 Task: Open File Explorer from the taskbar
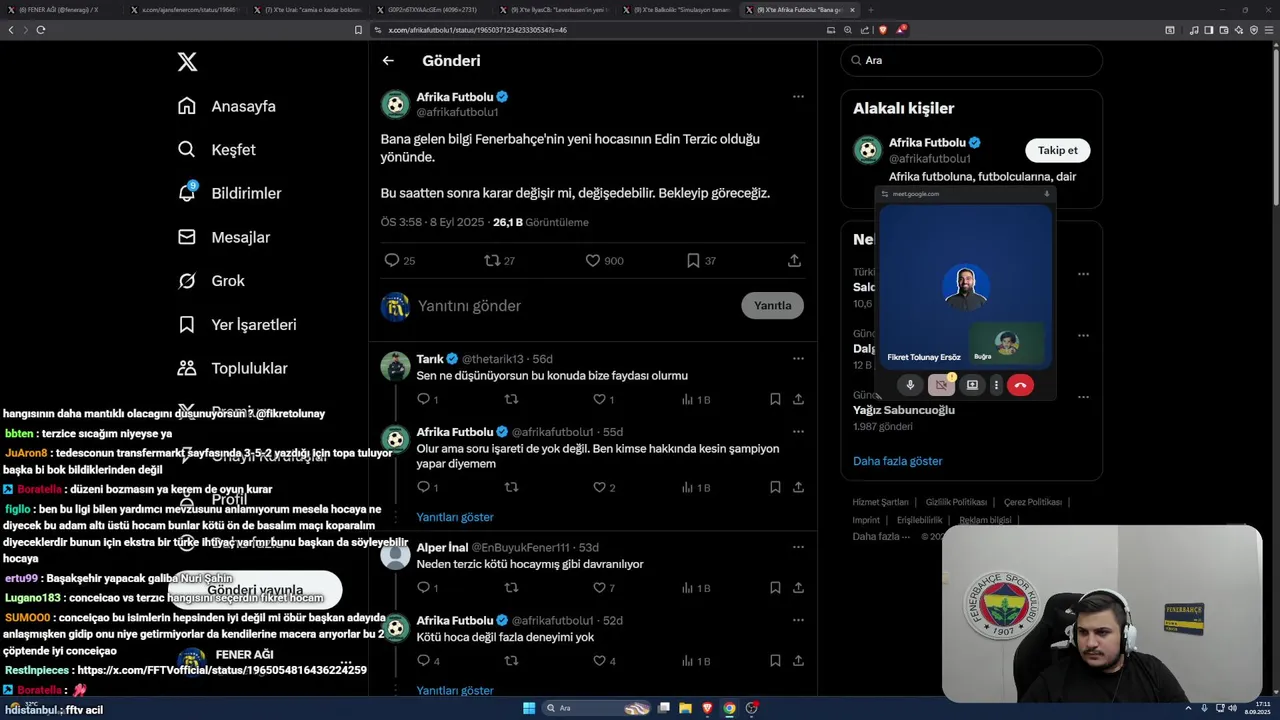click(x=685, y=708)
